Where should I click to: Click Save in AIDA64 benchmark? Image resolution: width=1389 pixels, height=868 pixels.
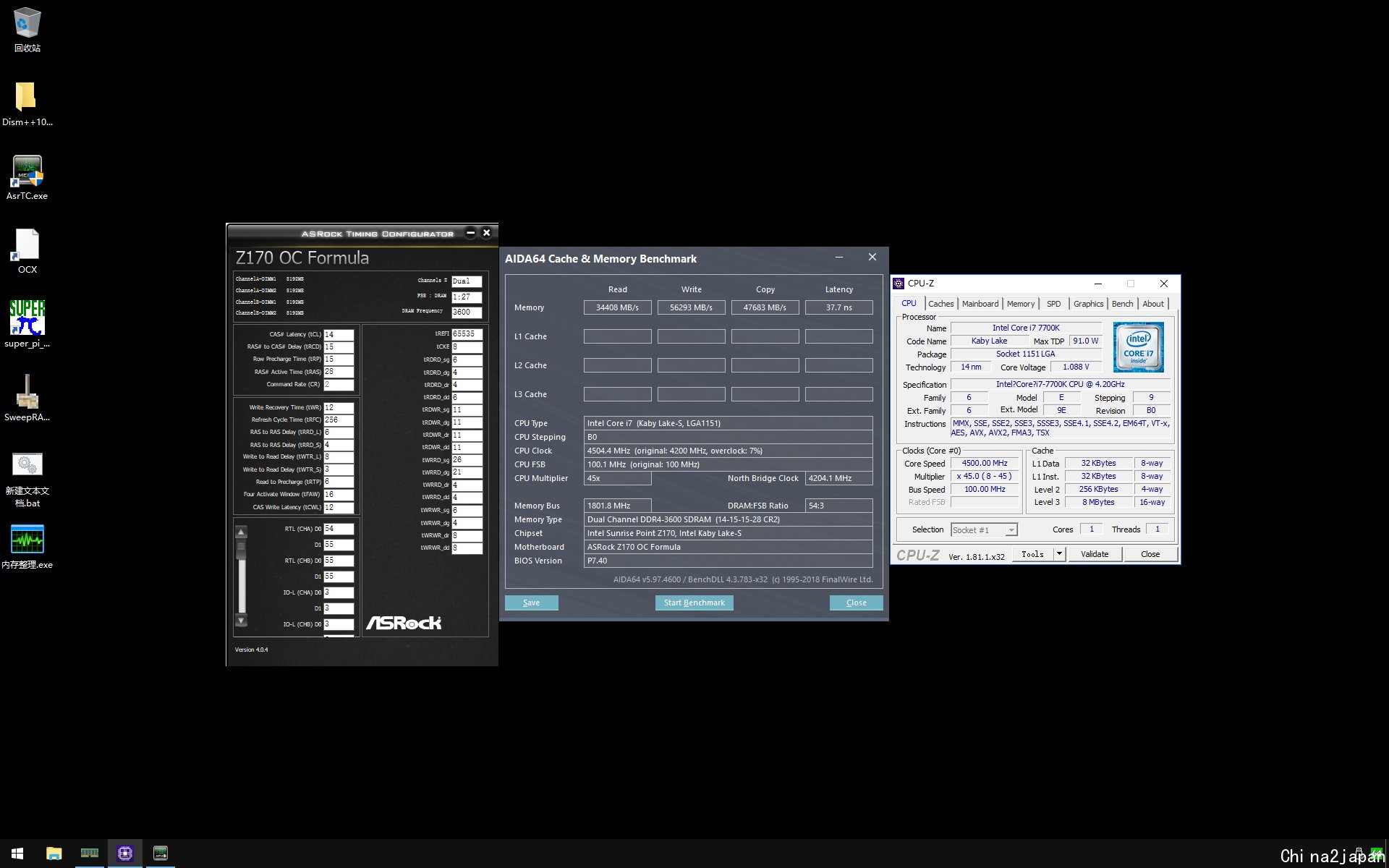pos(531,603)
